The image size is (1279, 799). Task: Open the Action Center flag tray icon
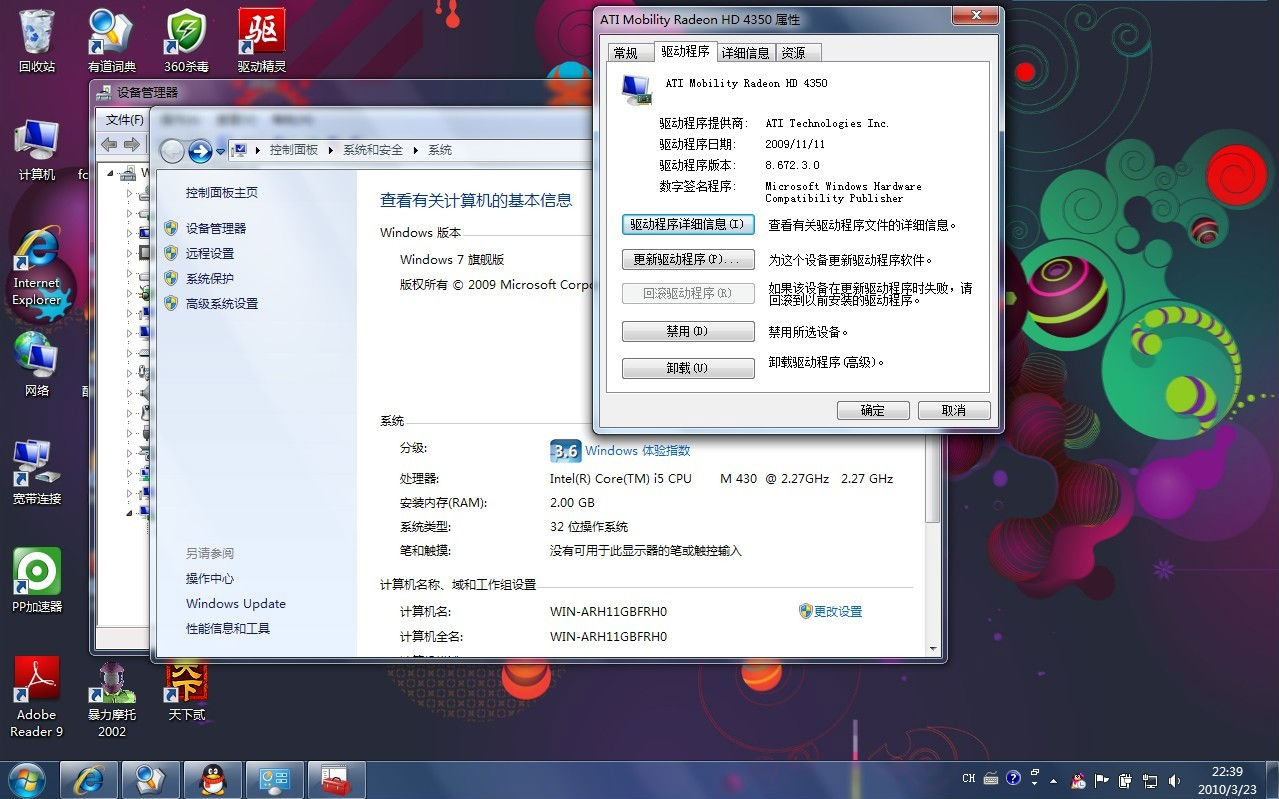pyautogui.click(x=1102, y=779)
